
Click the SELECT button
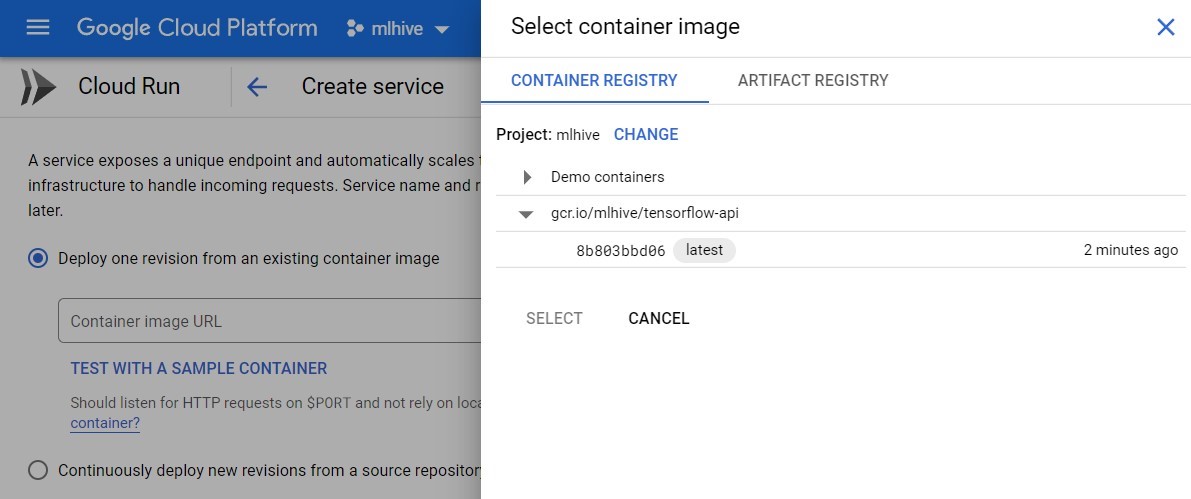554,318
